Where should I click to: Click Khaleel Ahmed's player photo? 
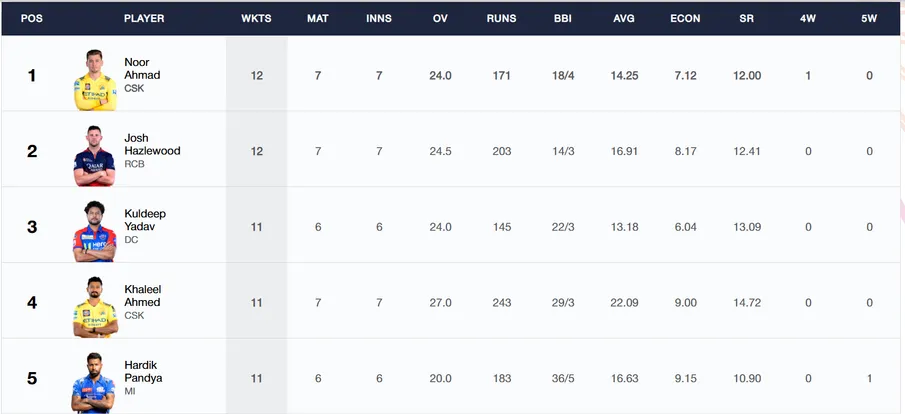(x=95, y=307)
